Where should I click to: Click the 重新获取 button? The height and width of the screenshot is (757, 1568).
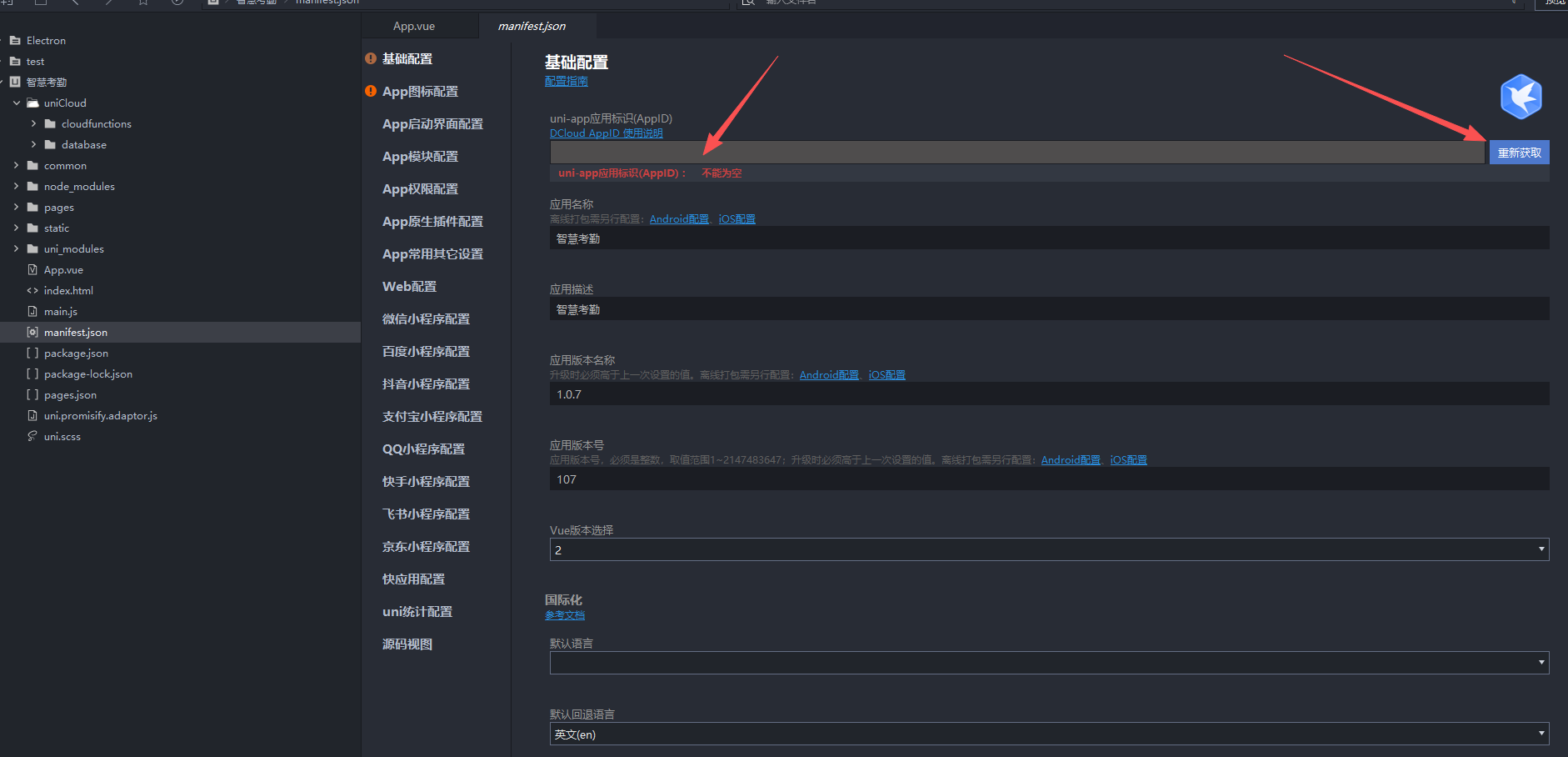tap(1518, 152)
